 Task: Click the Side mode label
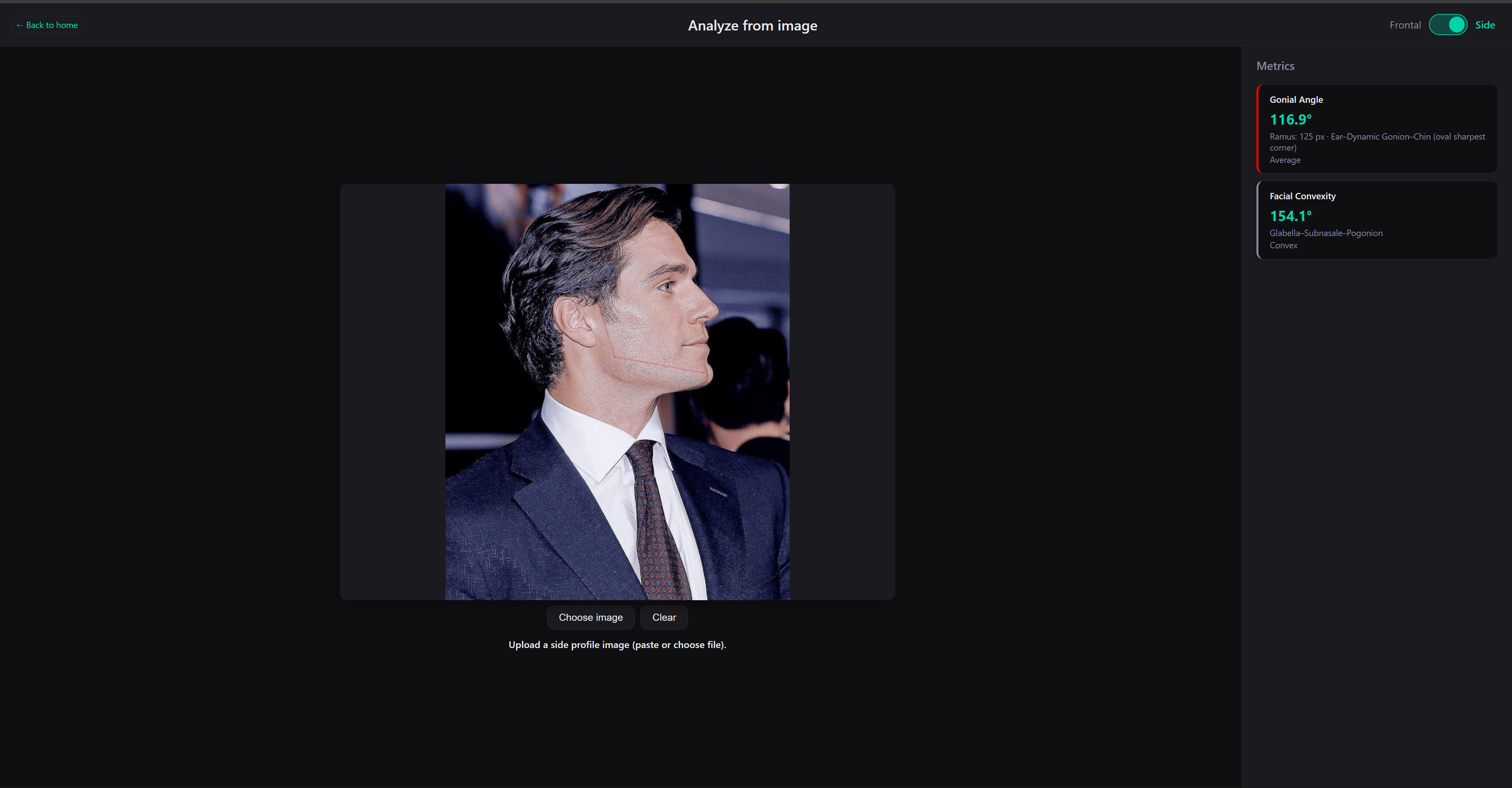point(1484,25)
